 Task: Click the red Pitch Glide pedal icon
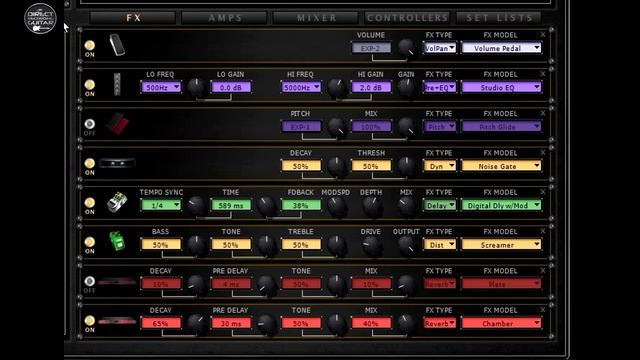pos(118,124)
